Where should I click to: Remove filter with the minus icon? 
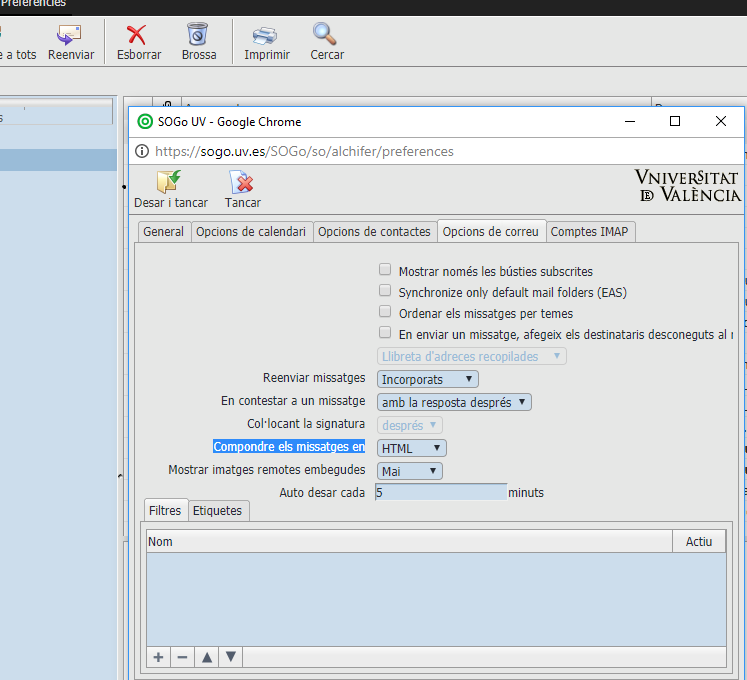click(182, 657)
